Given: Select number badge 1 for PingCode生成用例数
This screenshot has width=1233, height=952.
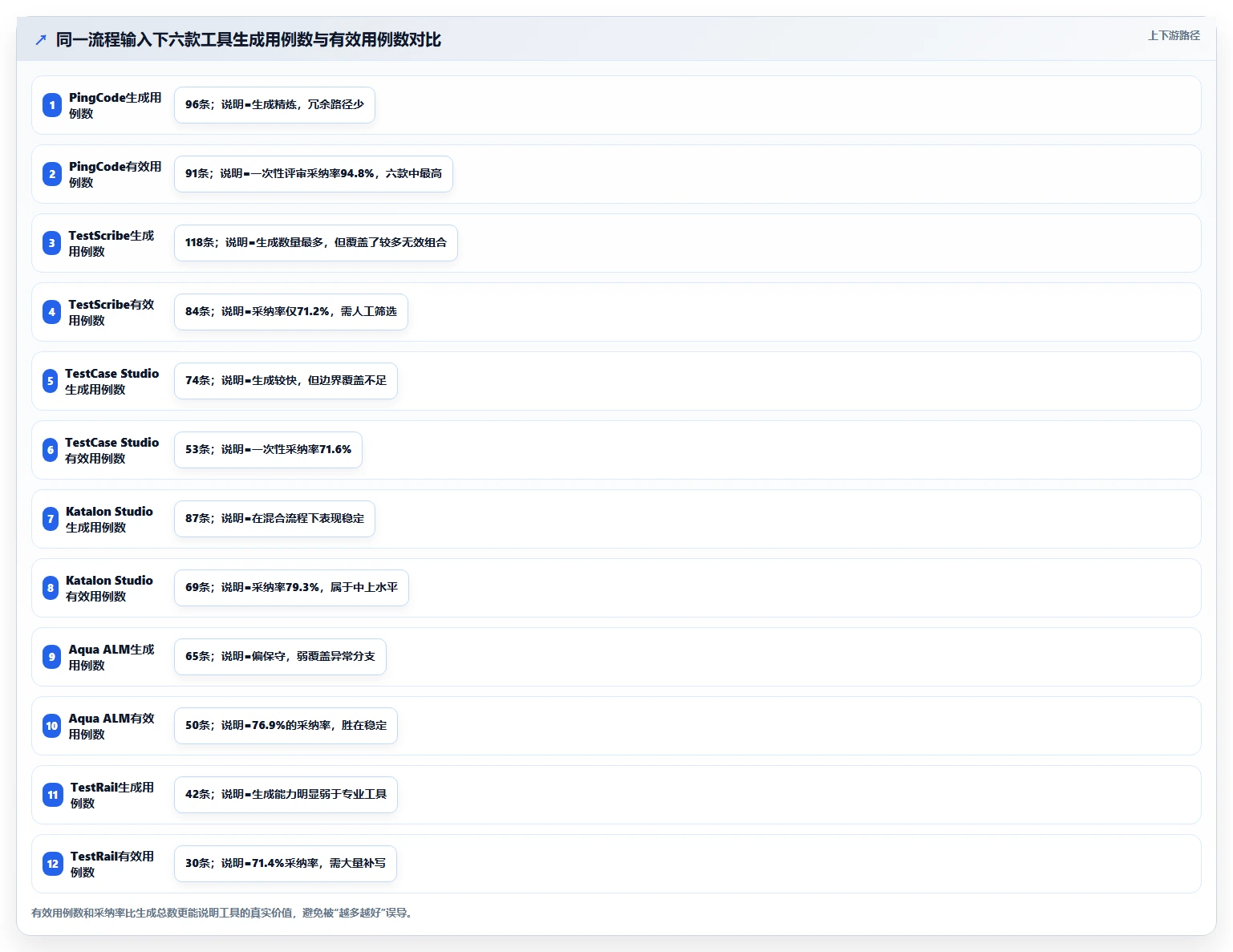Looking at the screenshot, I should [x=52, y=105].
